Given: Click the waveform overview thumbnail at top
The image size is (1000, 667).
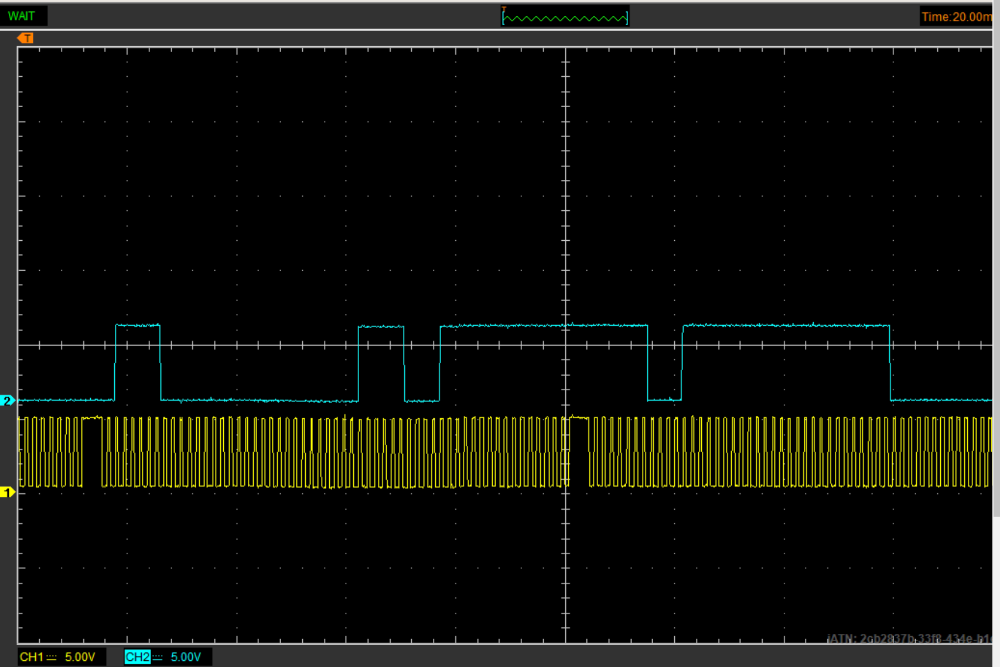Looking at the screenshot, I should pos(566,17).
